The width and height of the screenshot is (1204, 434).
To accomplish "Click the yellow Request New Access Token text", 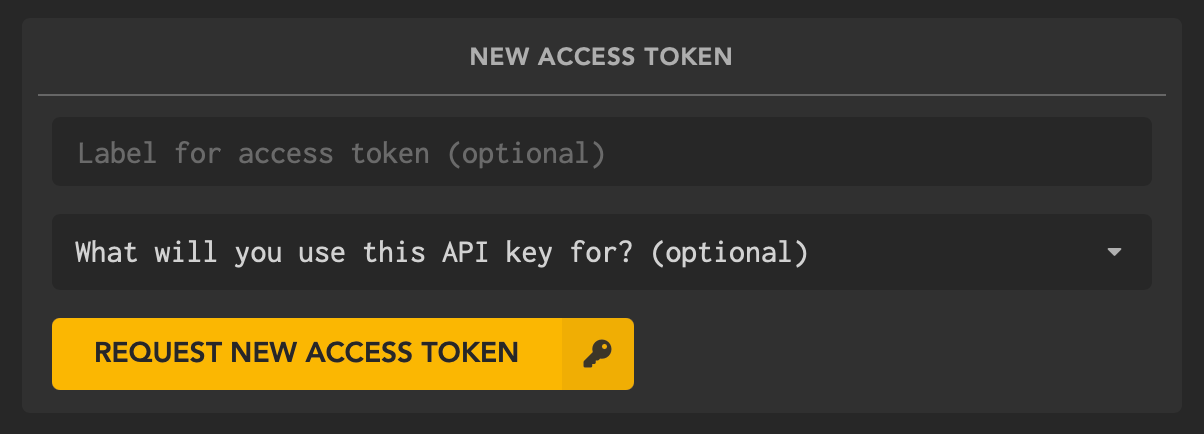I will click(306, 352).
